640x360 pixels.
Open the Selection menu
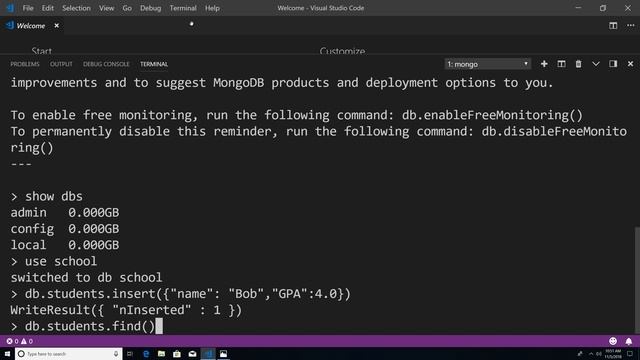[x=76, y=8]
